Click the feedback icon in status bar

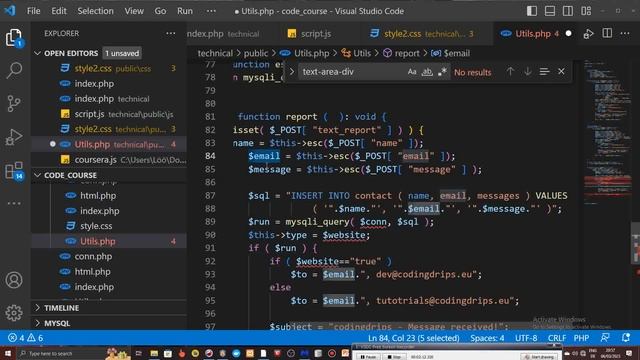point(605,338)
